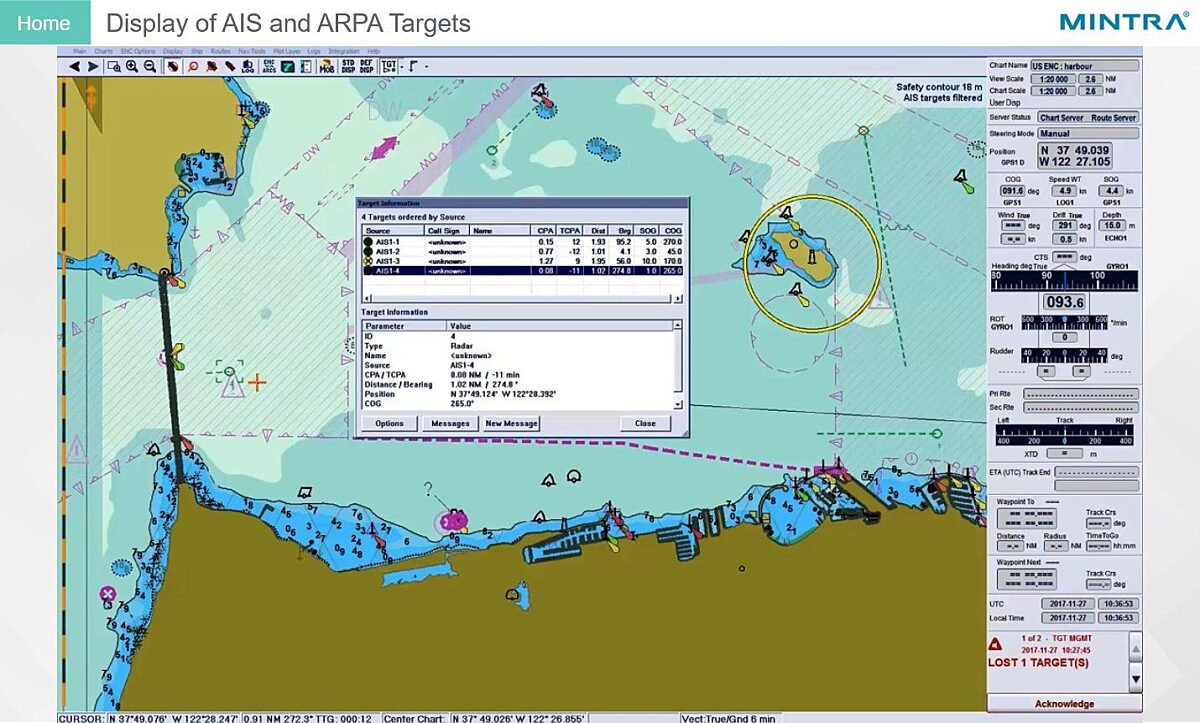The width and height of the screenshot is (1200, 723).
Task: Select AIS1-2 target row
Action: (x=522, y=251)
